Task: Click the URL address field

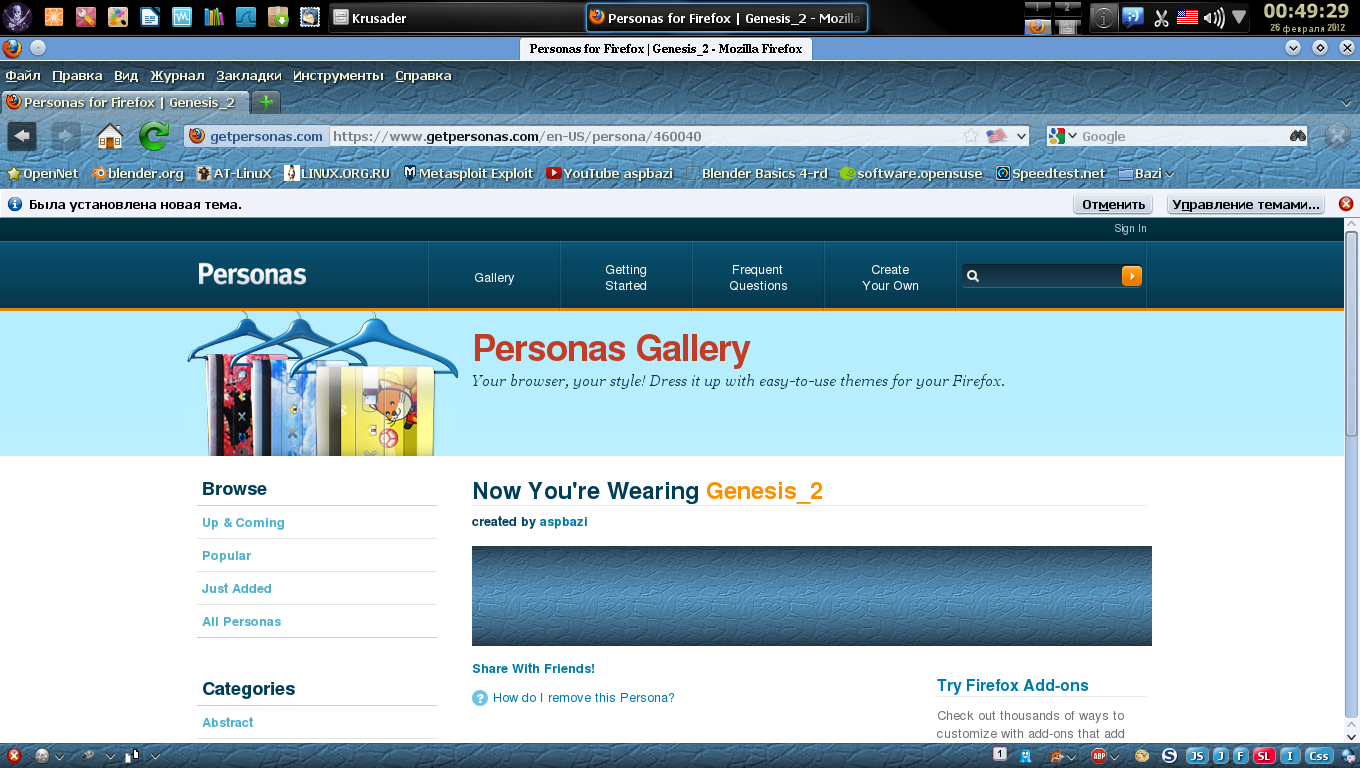Action: pyautogui.click(x=645, y=136)
